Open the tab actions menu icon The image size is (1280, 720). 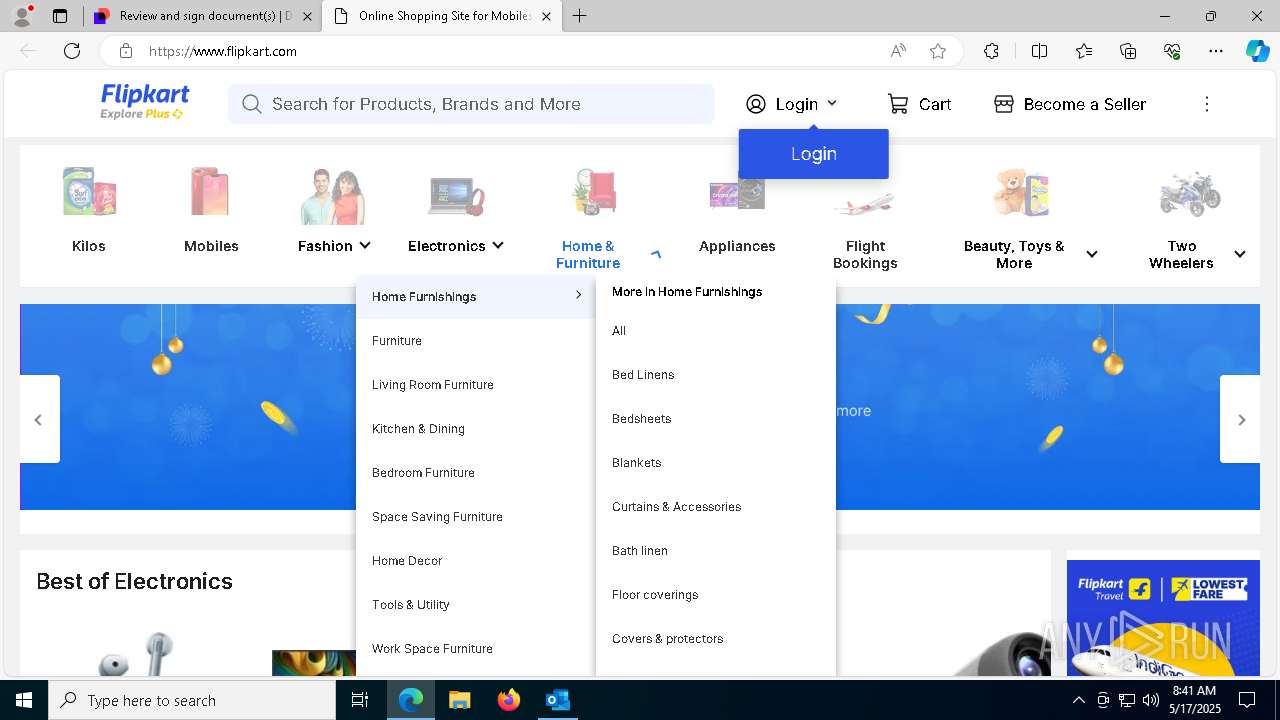(60, 16)
